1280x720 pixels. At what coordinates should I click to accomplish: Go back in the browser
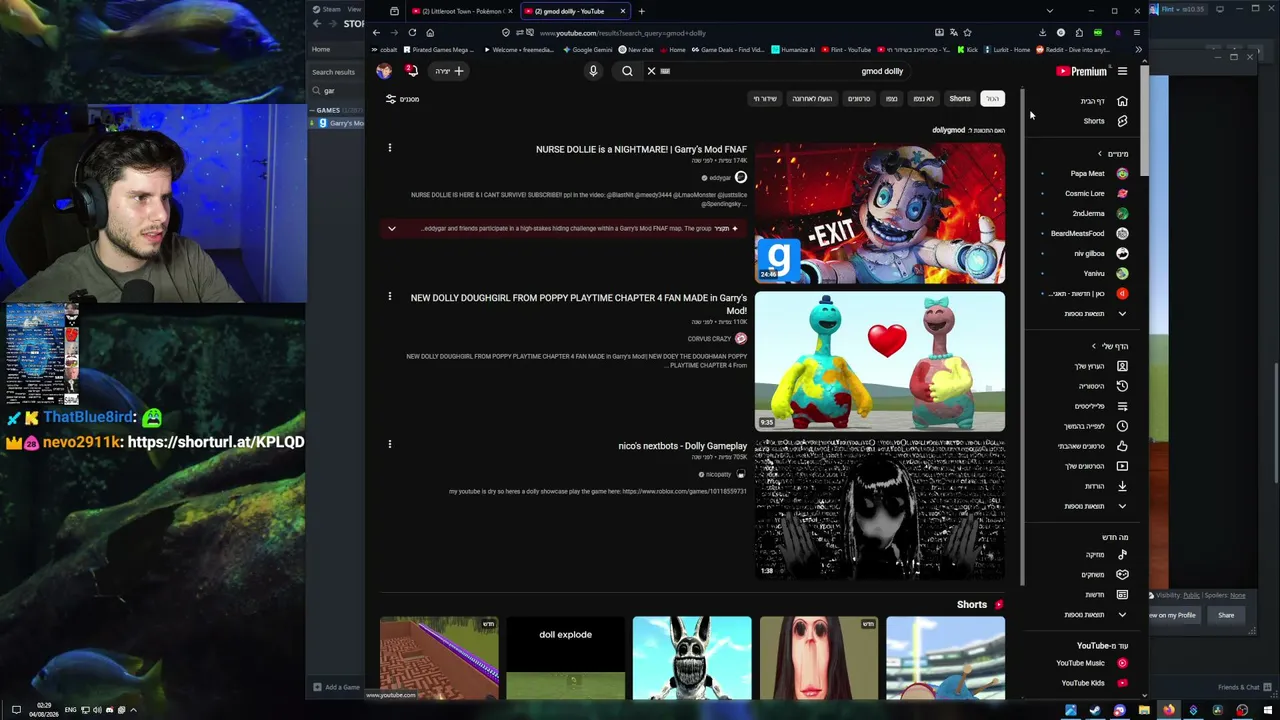tap(376, 32)
